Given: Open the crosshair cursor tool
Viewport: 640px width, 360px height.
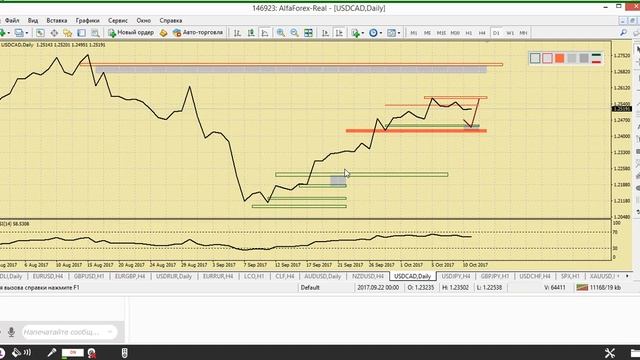Looking at the screenshot, I should point(54,33).
